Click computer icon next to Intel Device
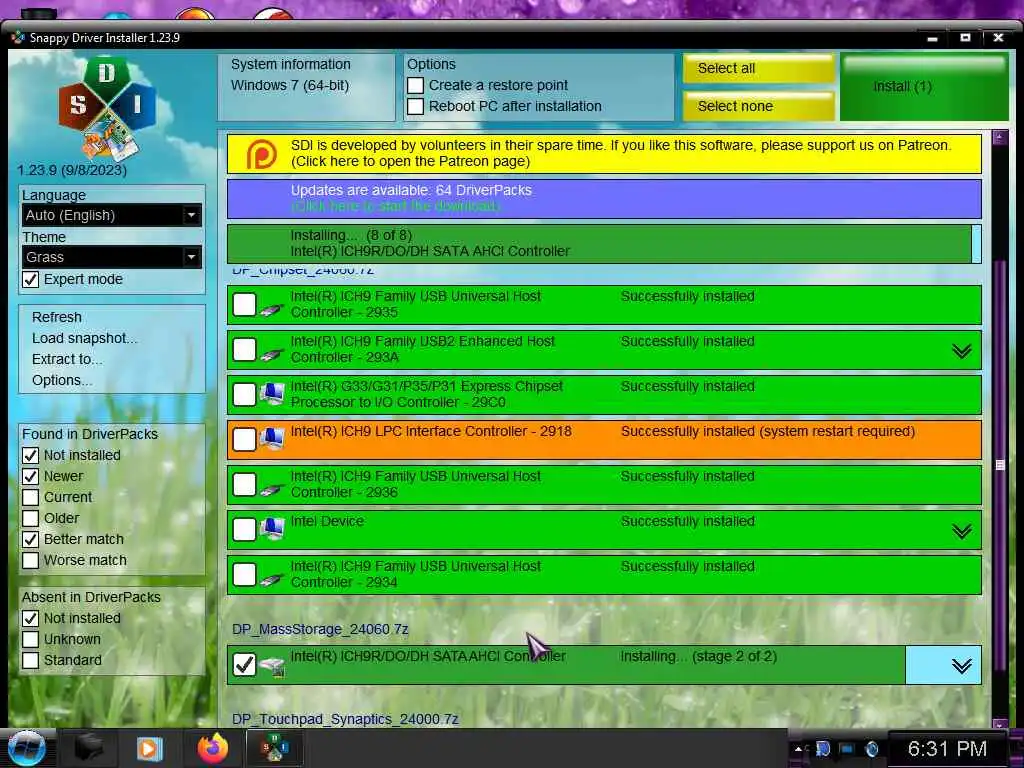The height and width of the screenshot is (768, 1024). (272, 529)
